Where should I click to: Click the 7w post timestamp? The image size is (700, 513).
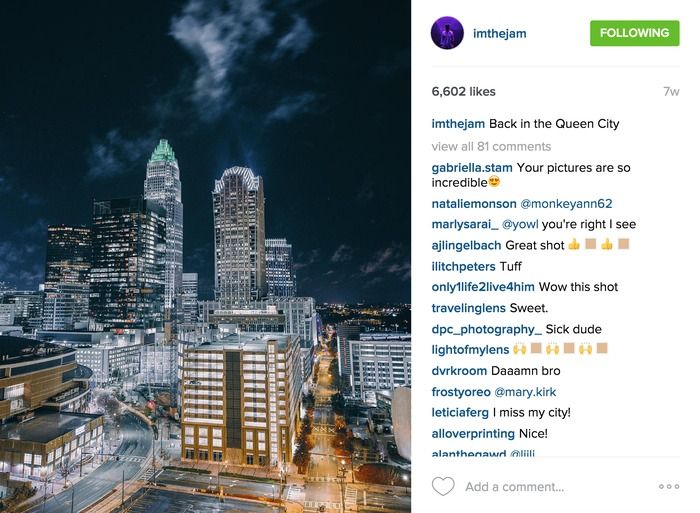tap(671, 92)
